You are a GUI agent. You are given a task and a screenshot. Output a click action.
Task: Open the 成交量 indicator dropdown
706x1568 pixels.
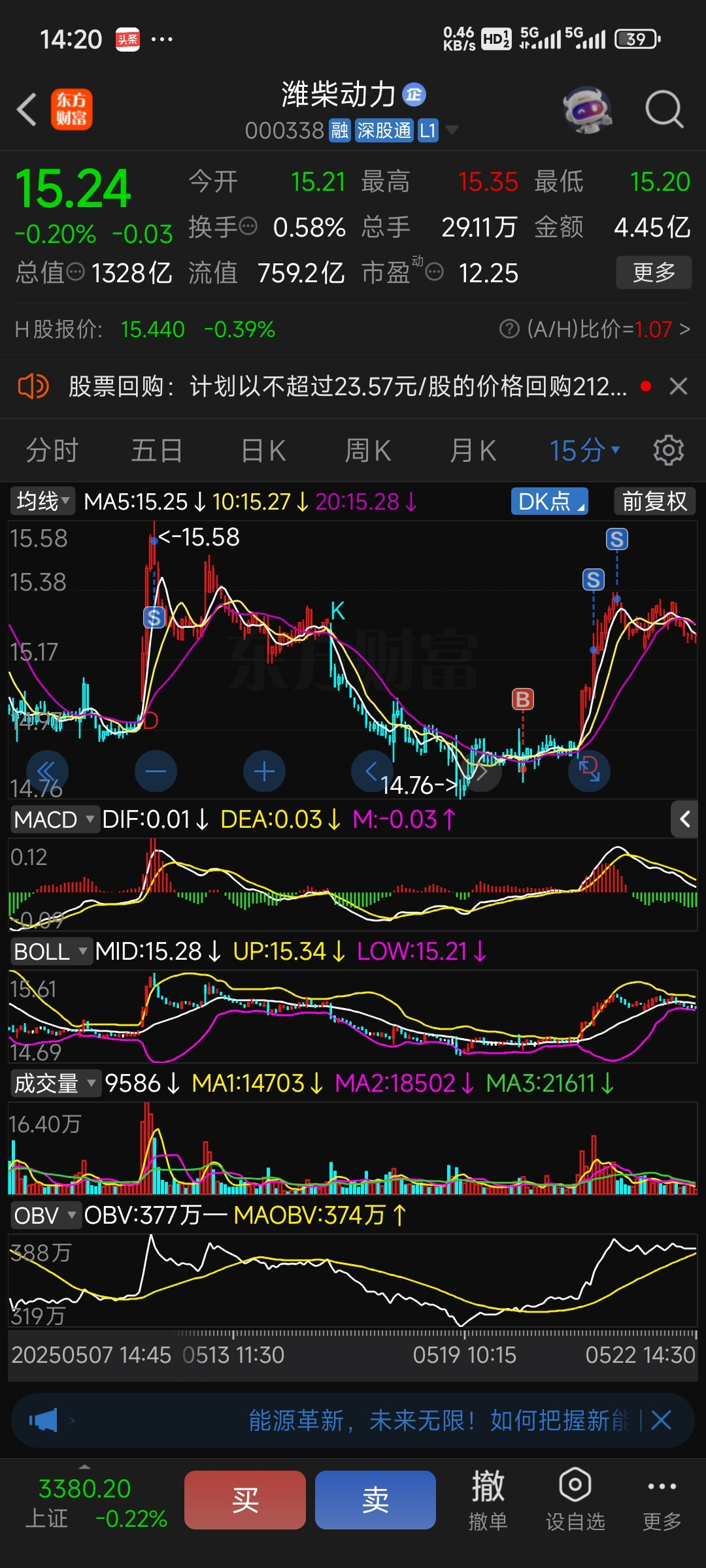56,1083
